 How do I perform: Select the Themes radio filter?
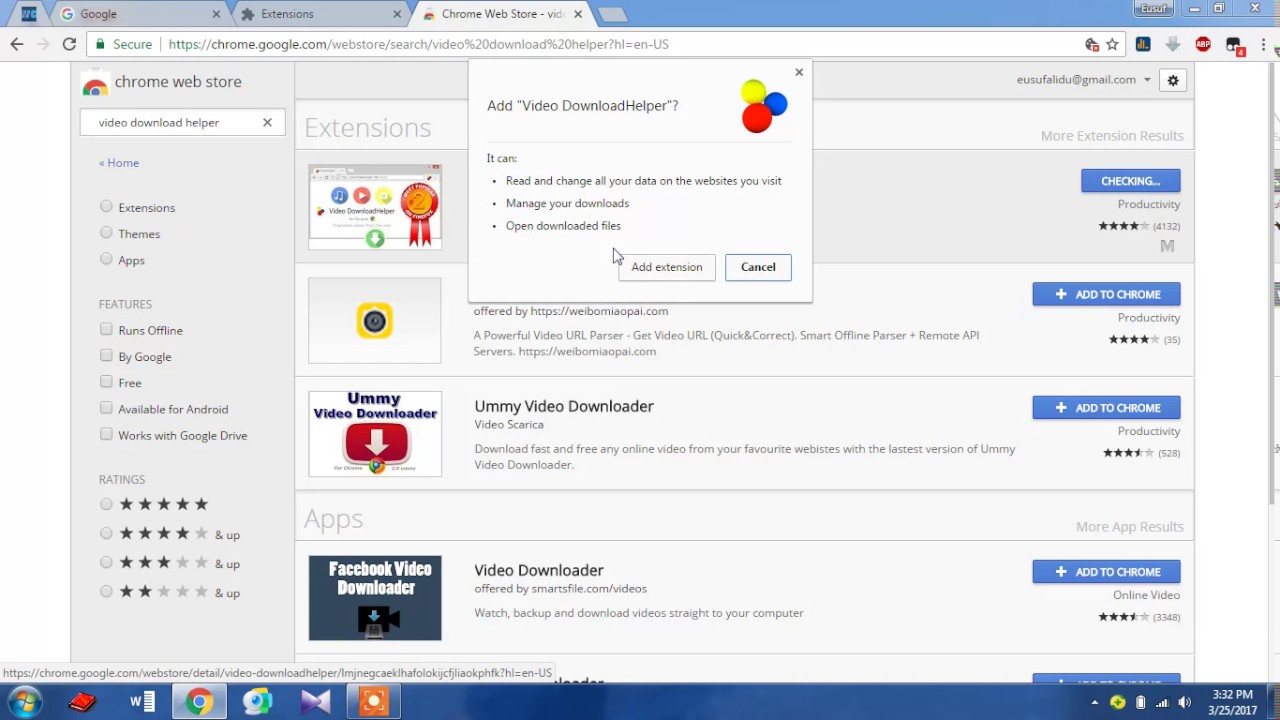click(106, 233)
